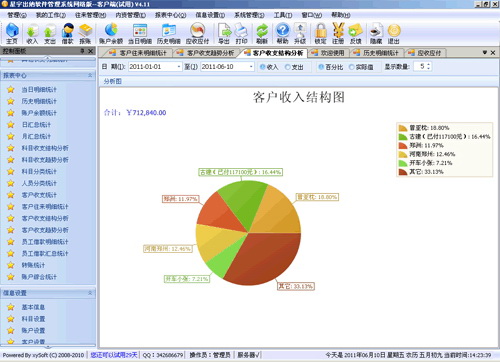
Task: Adjust the 显示数量 display count stepper
Action: coord(428,66)
